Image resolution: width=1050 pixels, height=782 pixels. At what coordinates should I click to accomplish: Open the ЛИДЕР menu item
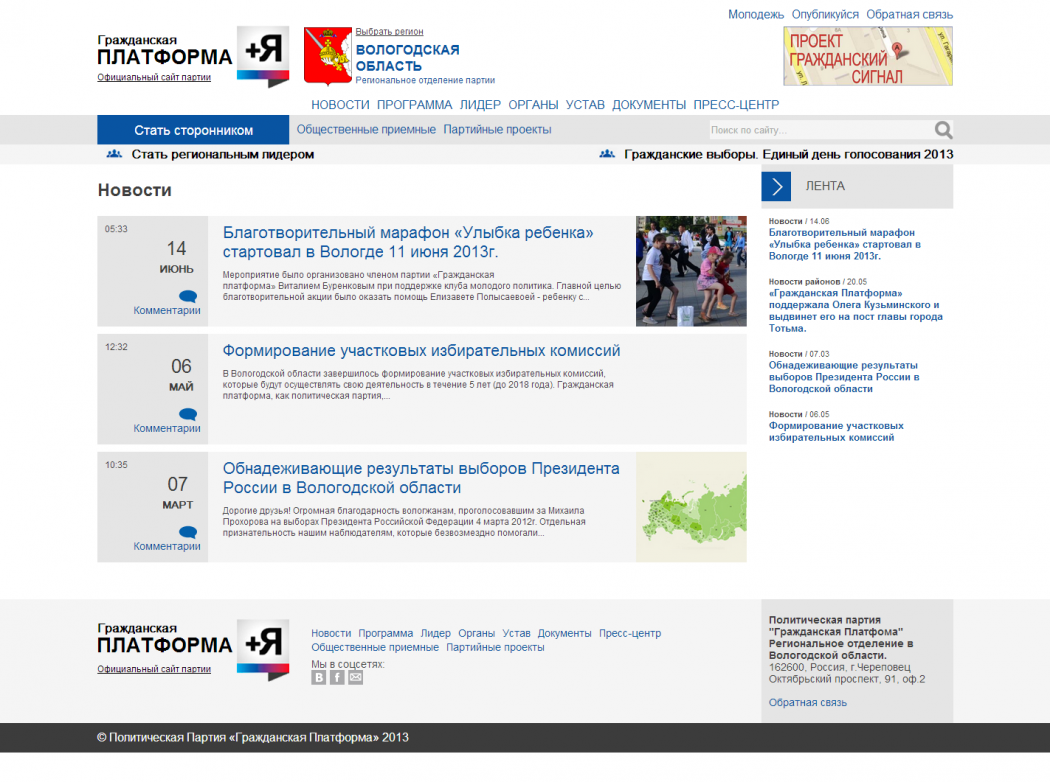point(480,104)
